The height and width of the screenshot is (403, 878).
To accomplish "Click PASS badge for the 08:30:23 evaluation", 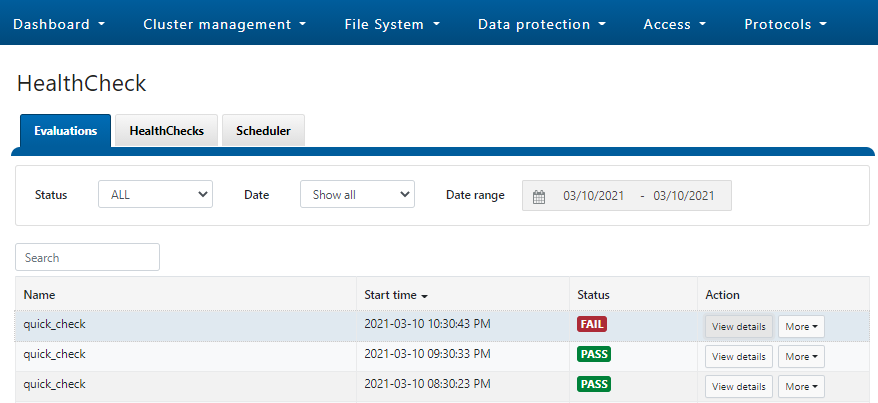I will [x=594, y=384].
